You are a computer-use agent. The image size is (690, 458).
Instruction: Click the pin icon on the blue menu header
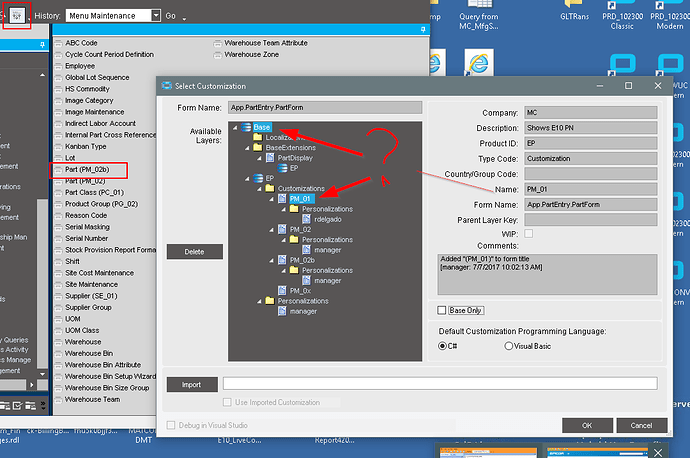(x=423, y=29)
